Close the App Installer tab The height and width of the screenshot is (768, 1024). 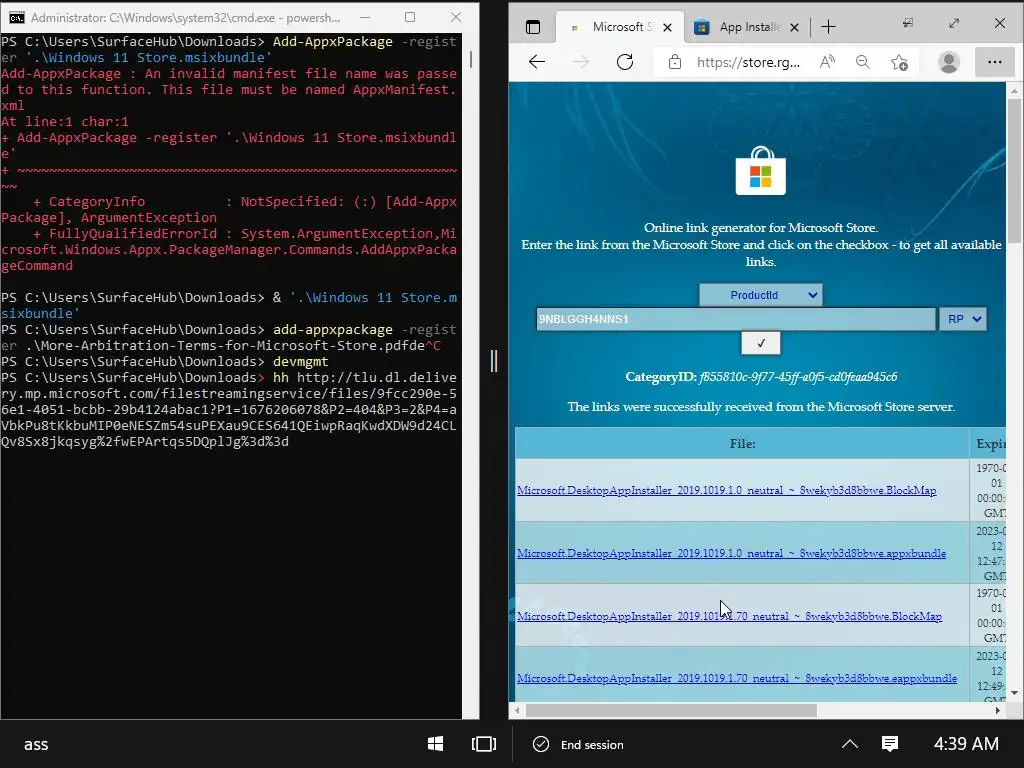(794, 27)
